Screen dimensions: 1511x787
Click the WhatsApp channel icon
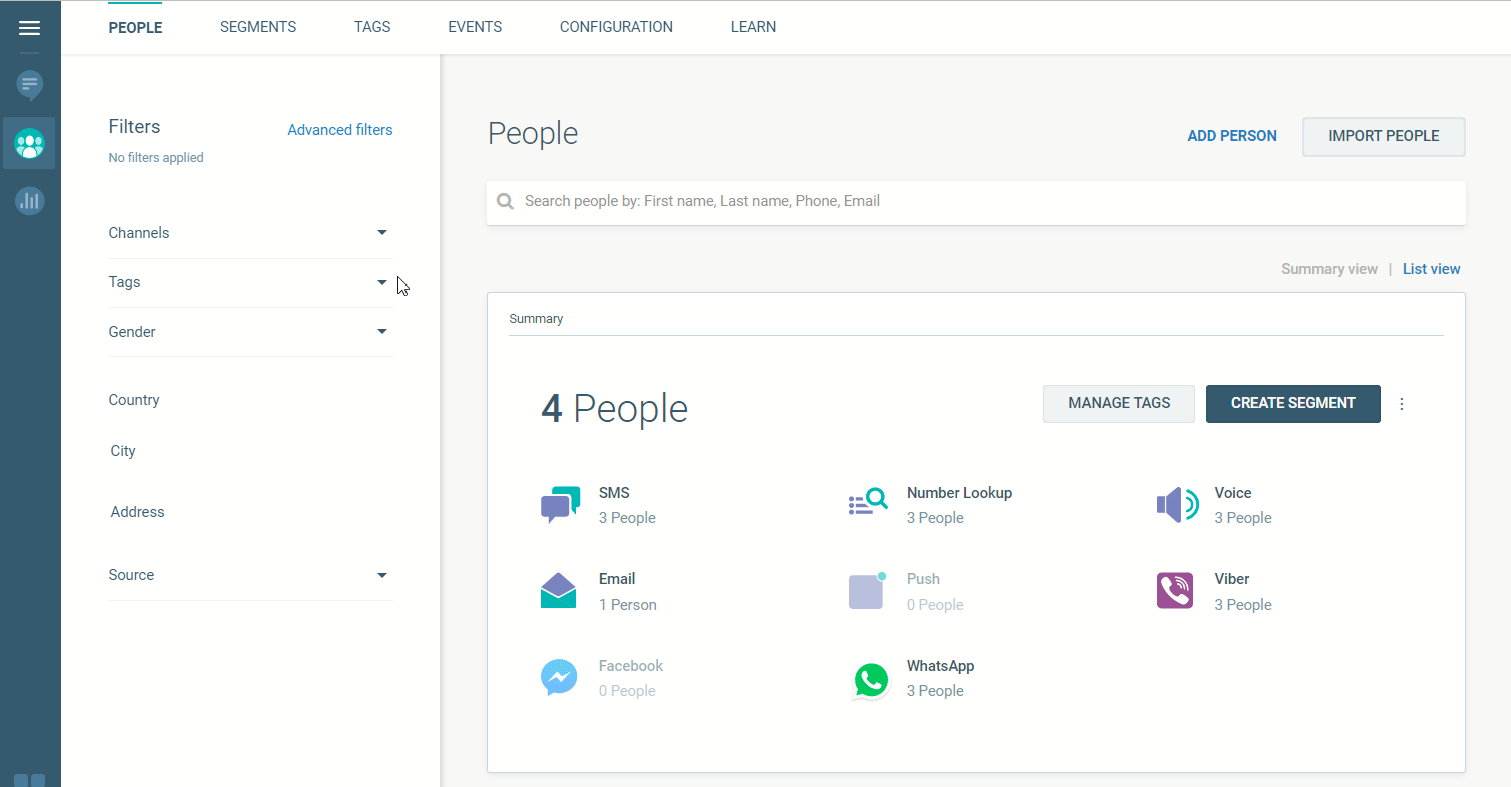[x=870, y=679]
